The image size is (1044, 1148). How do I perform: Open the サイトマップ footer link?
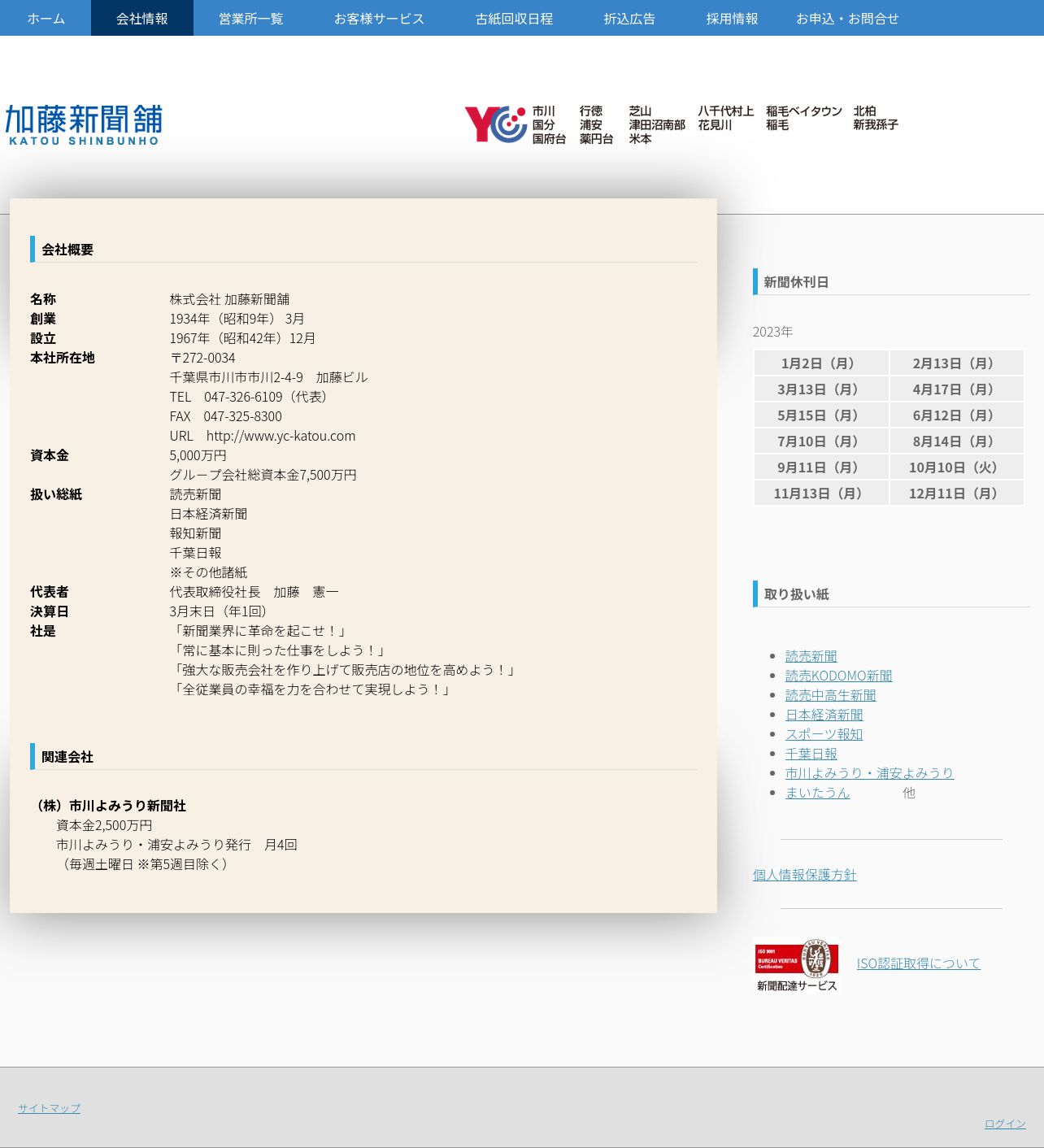click(49, 1108)
